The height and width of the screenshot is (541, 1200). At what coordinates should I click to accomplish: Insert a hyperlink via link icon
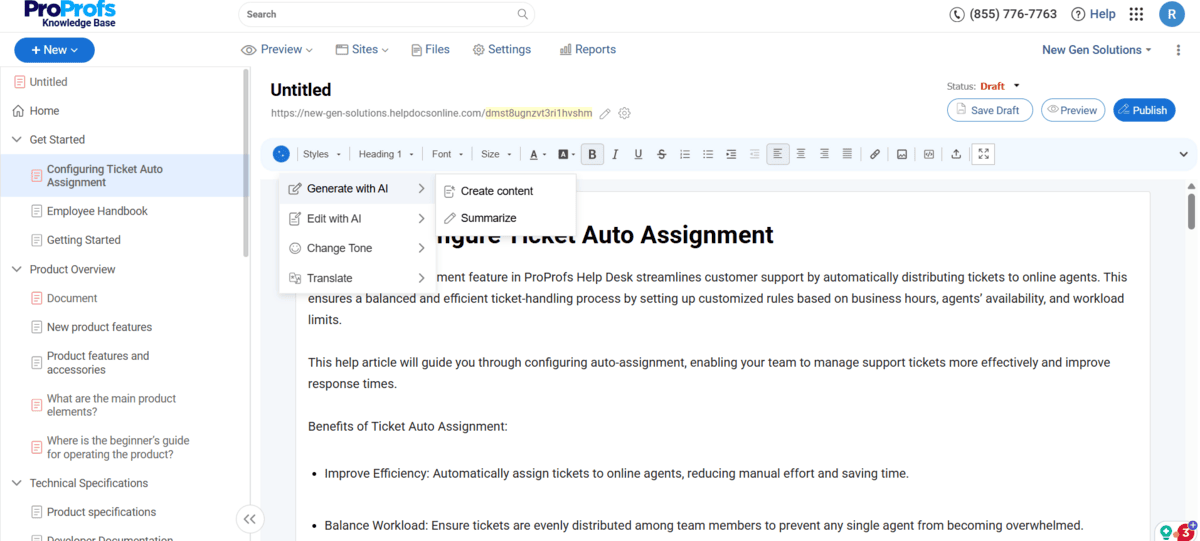875,154
